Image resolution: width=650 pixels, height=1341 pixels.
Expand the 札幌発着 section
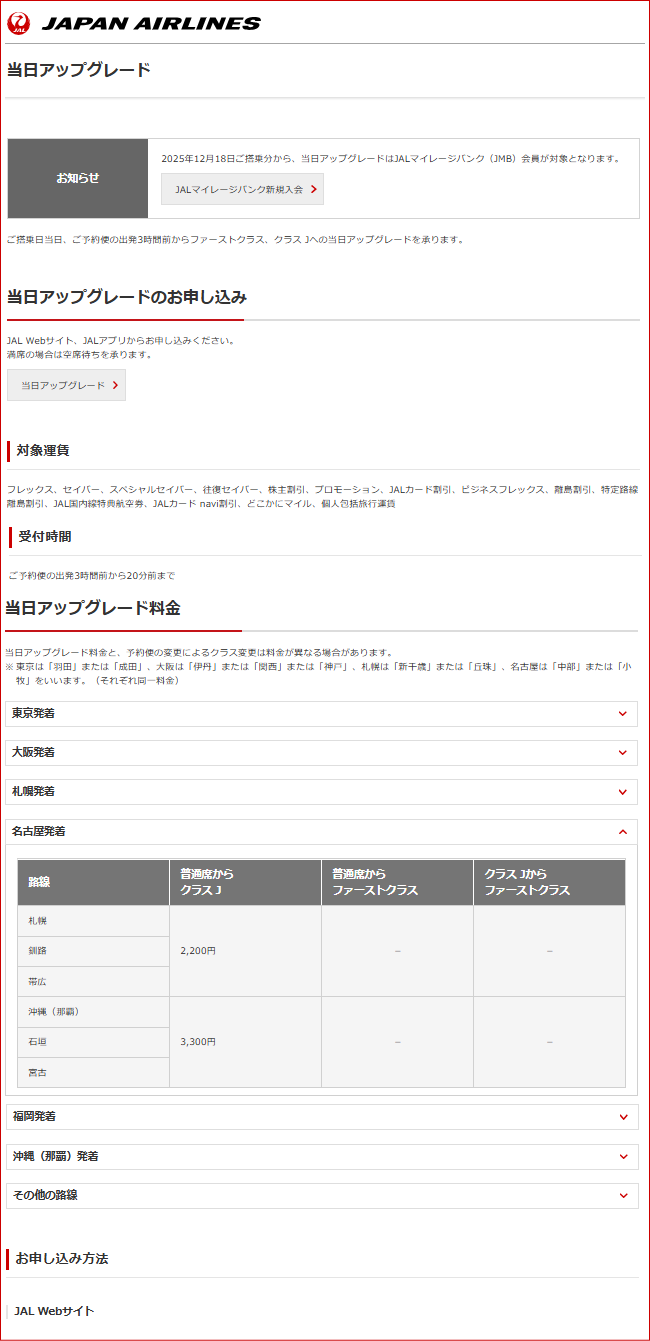[x=322, y=792]
